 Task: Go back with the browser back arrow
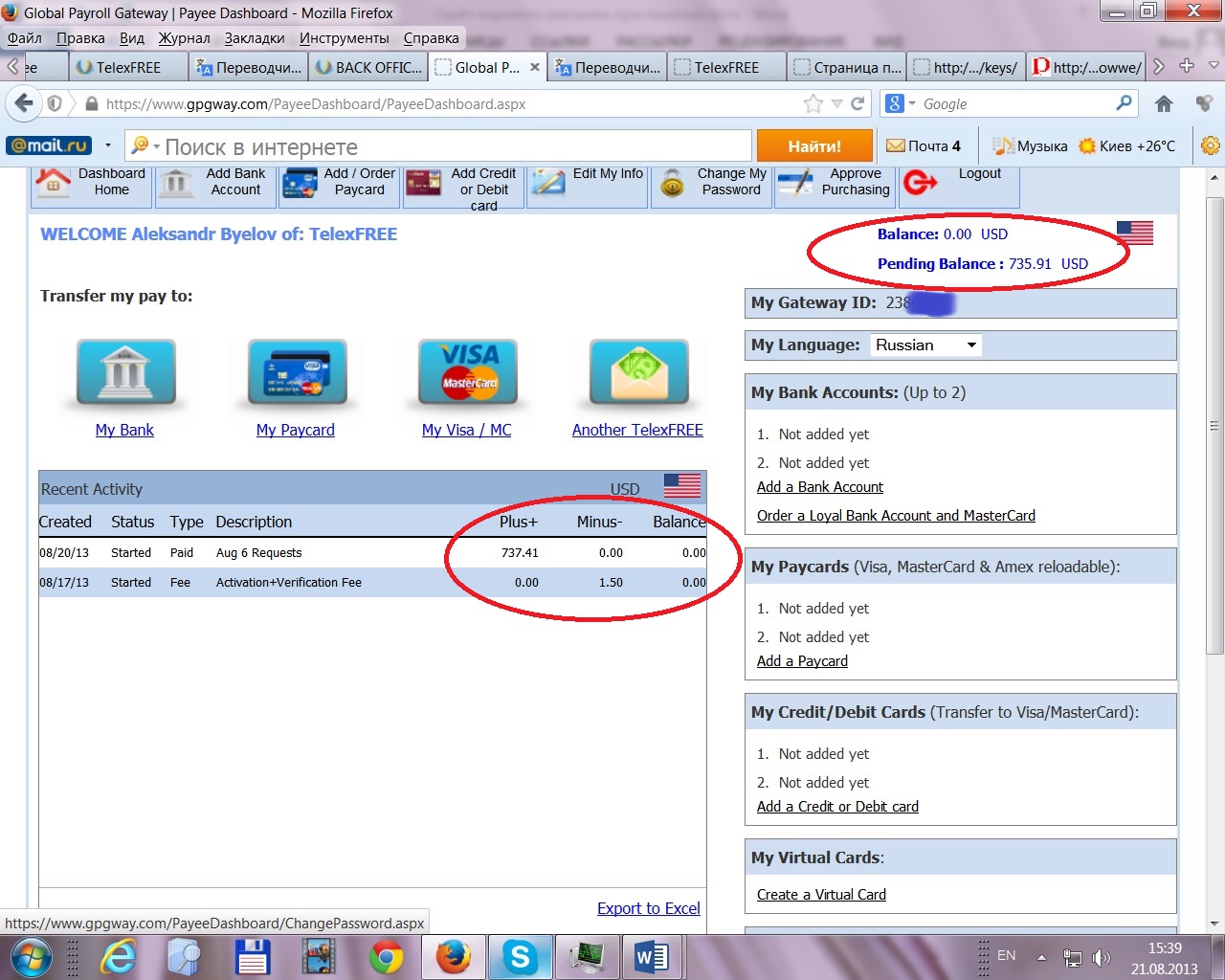[24, 103]
